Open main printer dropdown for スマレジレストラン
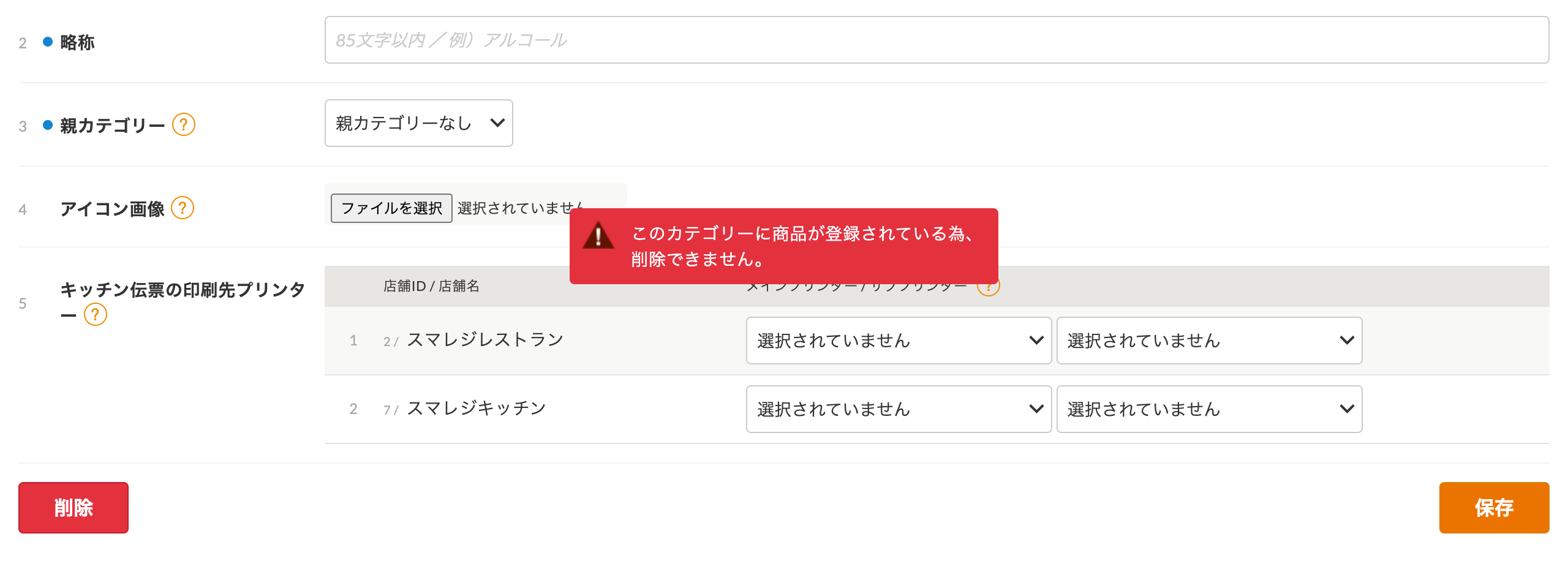This screenshot has width=1568, height=588. coord(899,341)
